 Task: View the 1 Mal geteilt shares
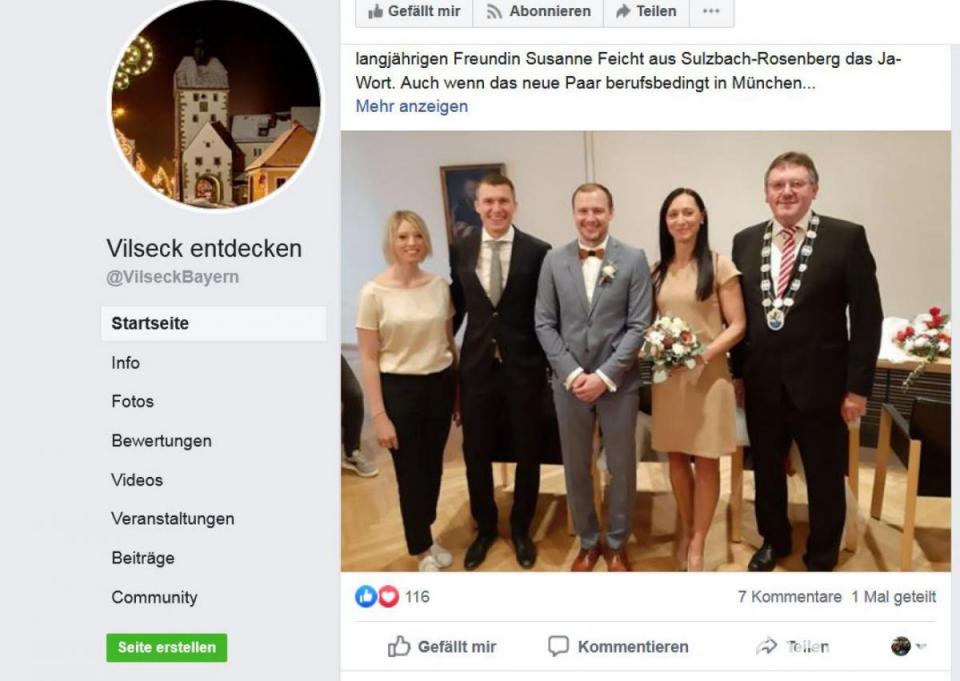point(893,596)
